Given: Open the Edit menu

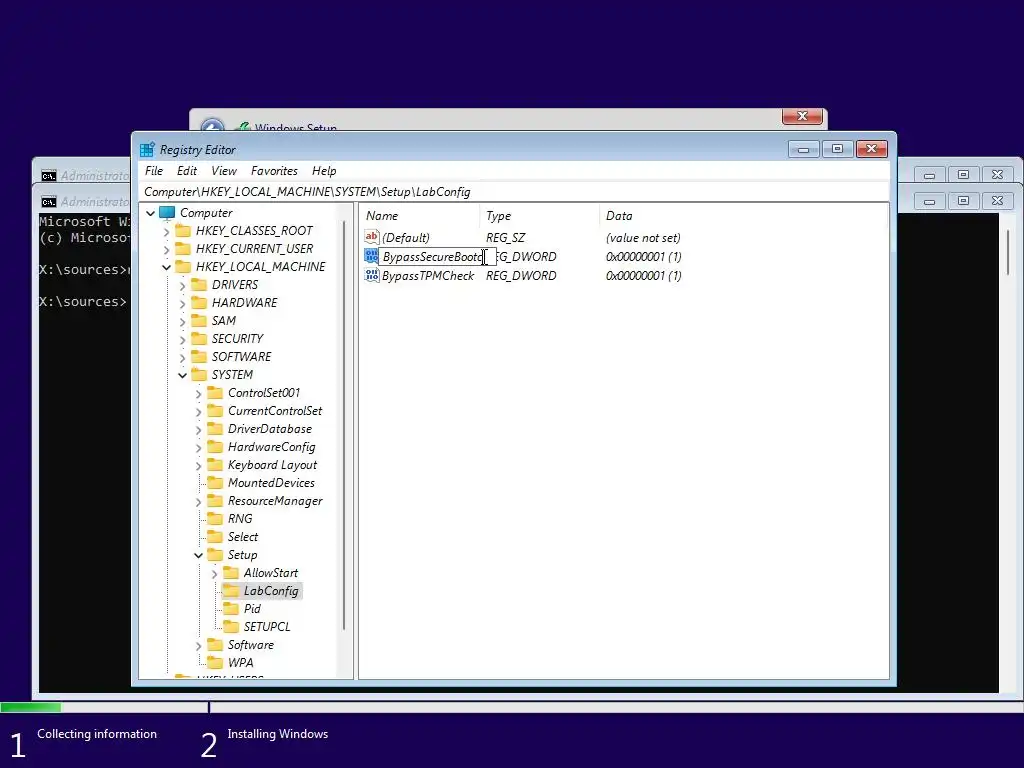Looking at the screenshot, I should (187, 170).
